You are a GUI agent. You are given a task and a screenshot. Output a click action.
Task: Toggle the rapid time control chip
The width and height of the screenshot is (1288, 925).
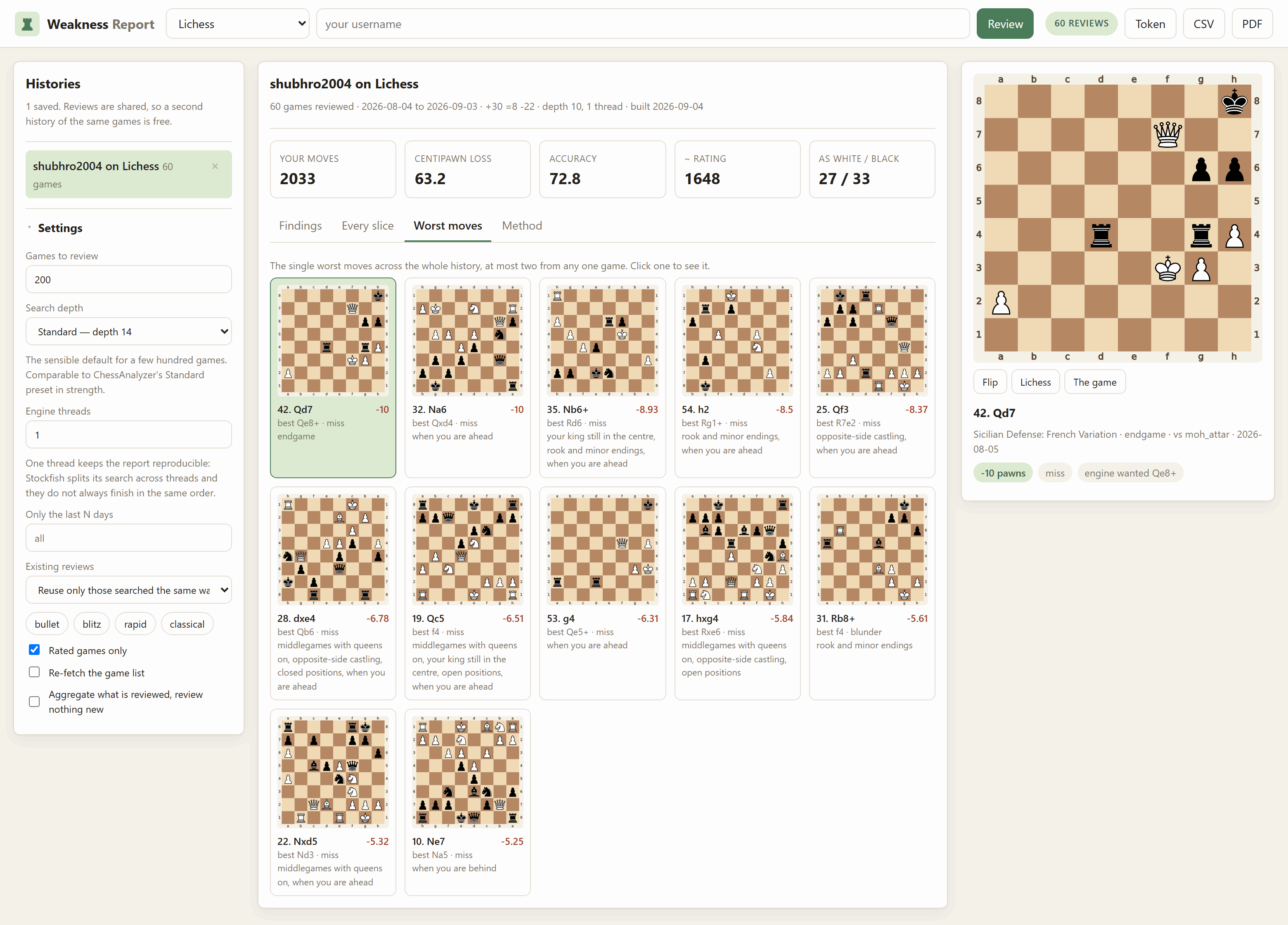[x=135, y=624]
